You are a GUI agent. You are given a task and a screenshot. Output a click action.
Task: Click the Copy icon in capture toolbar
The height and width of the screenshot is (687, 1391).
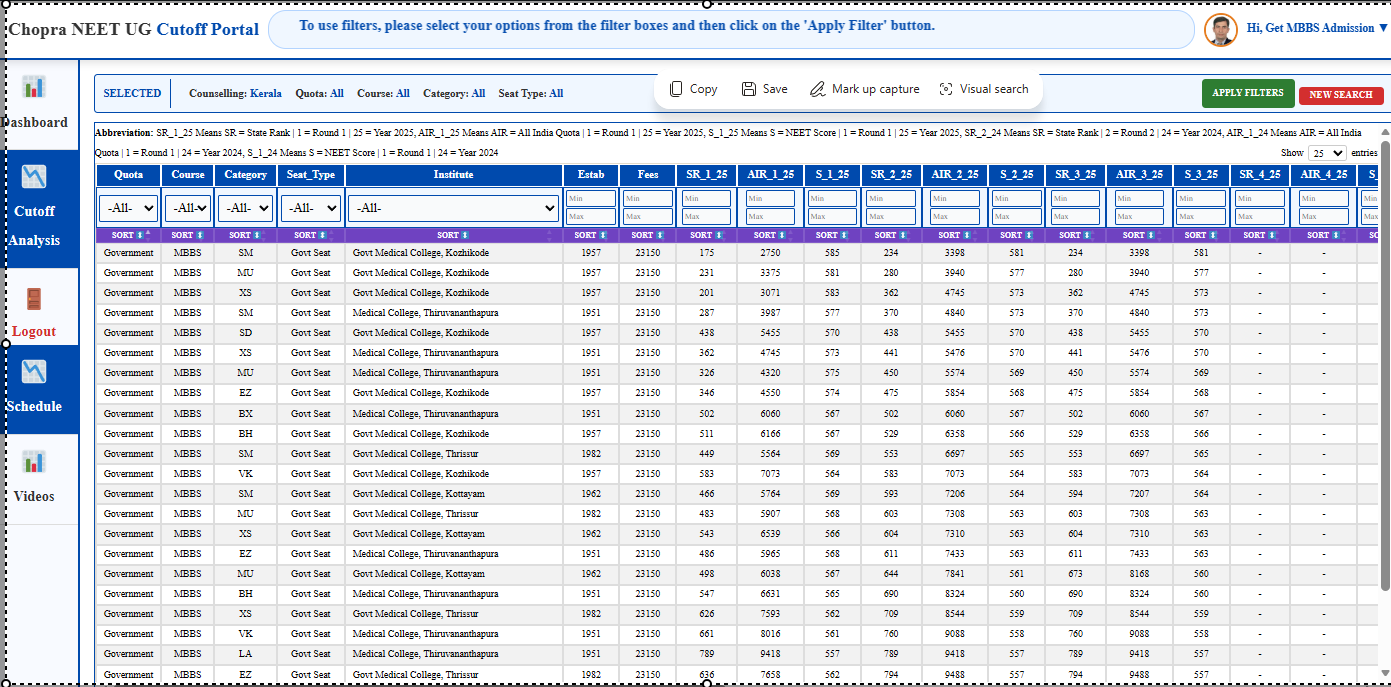pyautogui.click(x=677, y=89)
